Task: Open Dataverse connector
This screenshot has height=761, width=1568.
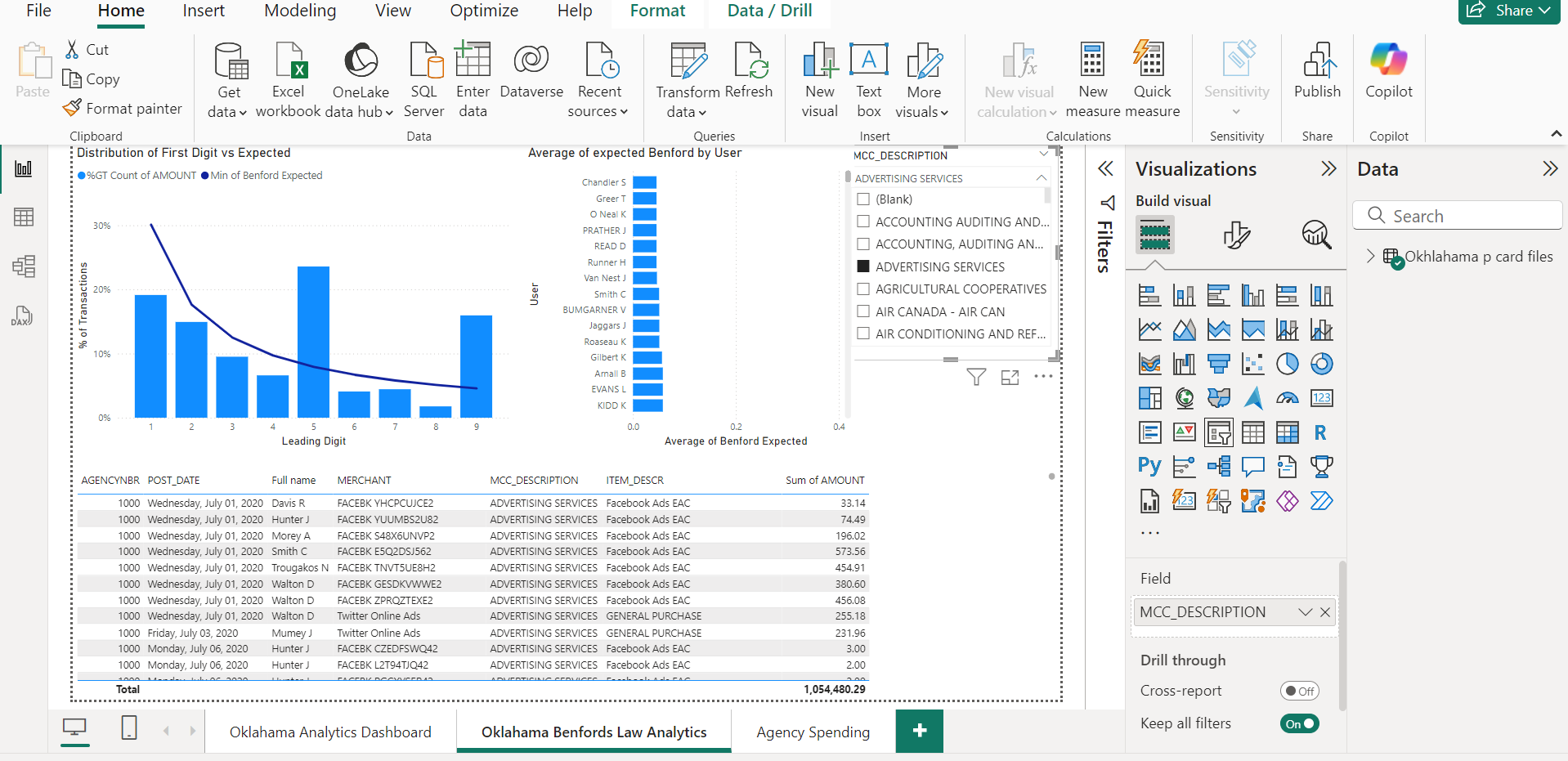Action: click(x=531, y=70)
